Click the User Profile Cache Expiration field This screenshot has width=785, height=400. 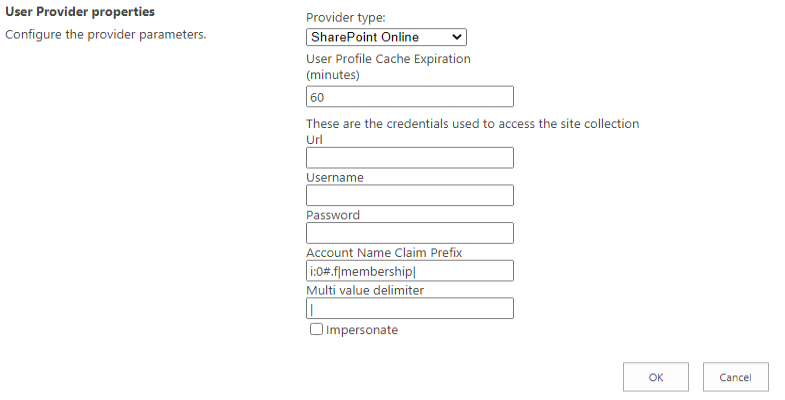409,97
